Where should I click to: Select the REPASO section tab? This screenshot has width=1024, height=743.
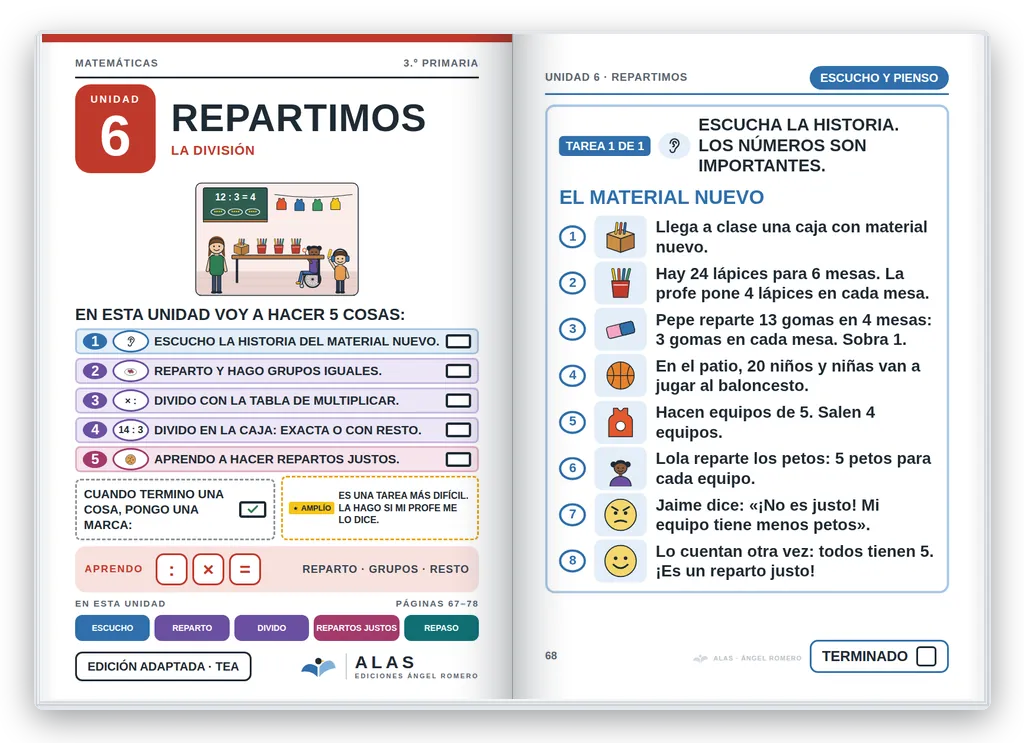441,628
